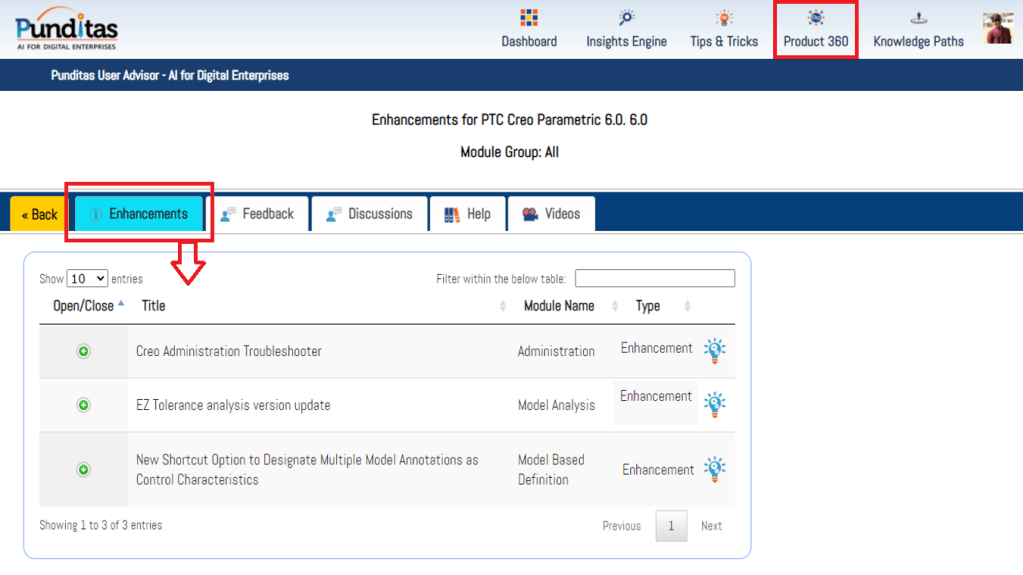Open the Knowledge Paths icon
The height and width of the screenshot is (575, 1023).
click(x=918, y=19)
